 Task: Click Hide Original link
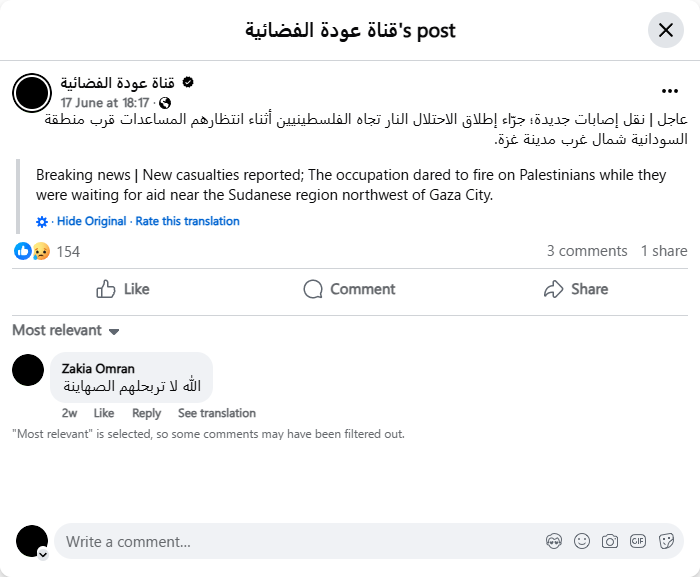click(91, 221)
